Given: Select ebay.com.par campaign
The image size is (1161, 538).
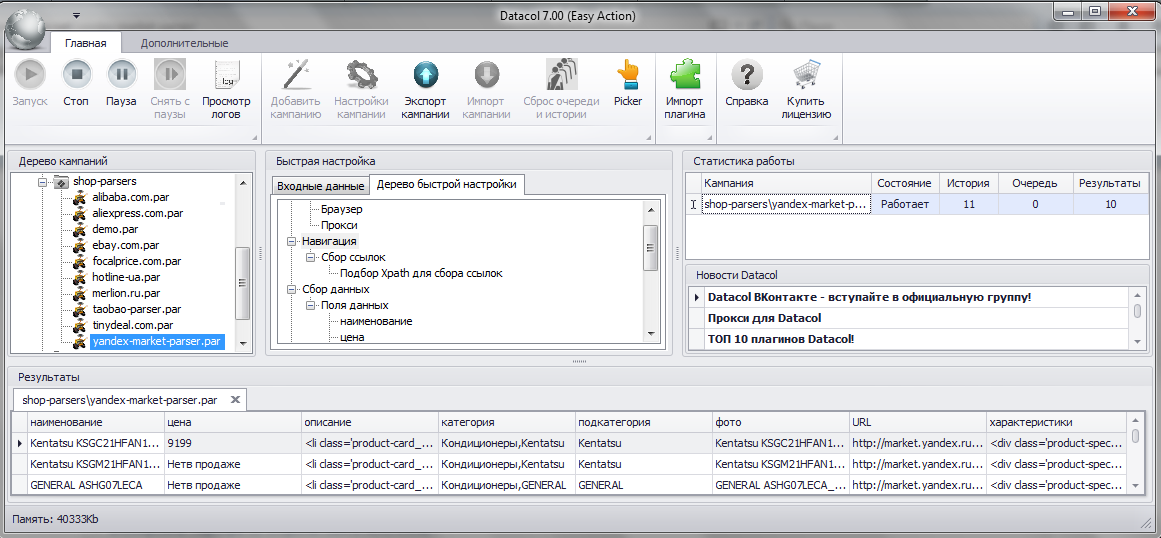Looking at the screenshot, I should (127, 245).
